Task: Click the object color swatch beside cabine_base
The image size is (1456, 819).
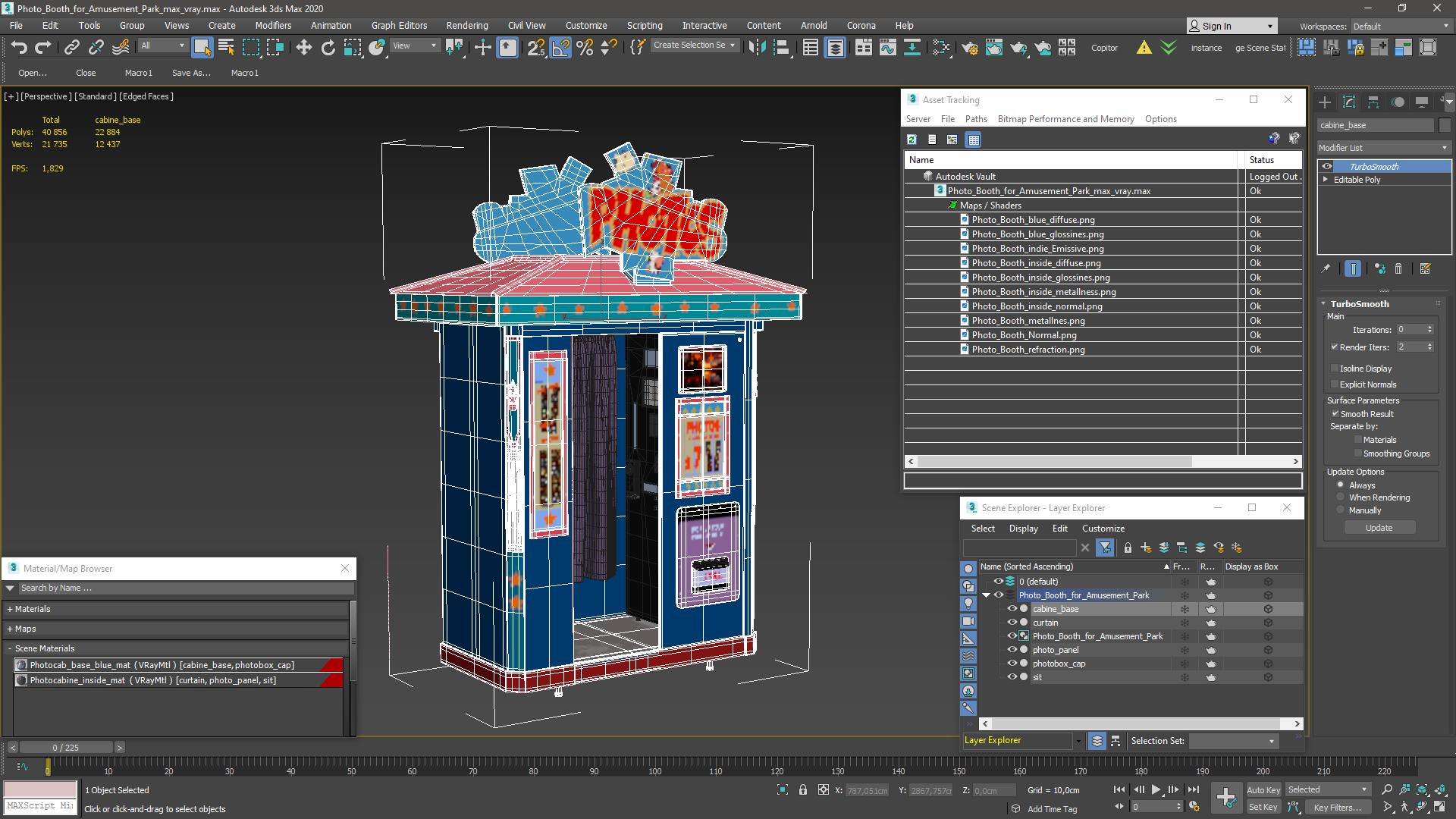Action: tap(1445, 125)
